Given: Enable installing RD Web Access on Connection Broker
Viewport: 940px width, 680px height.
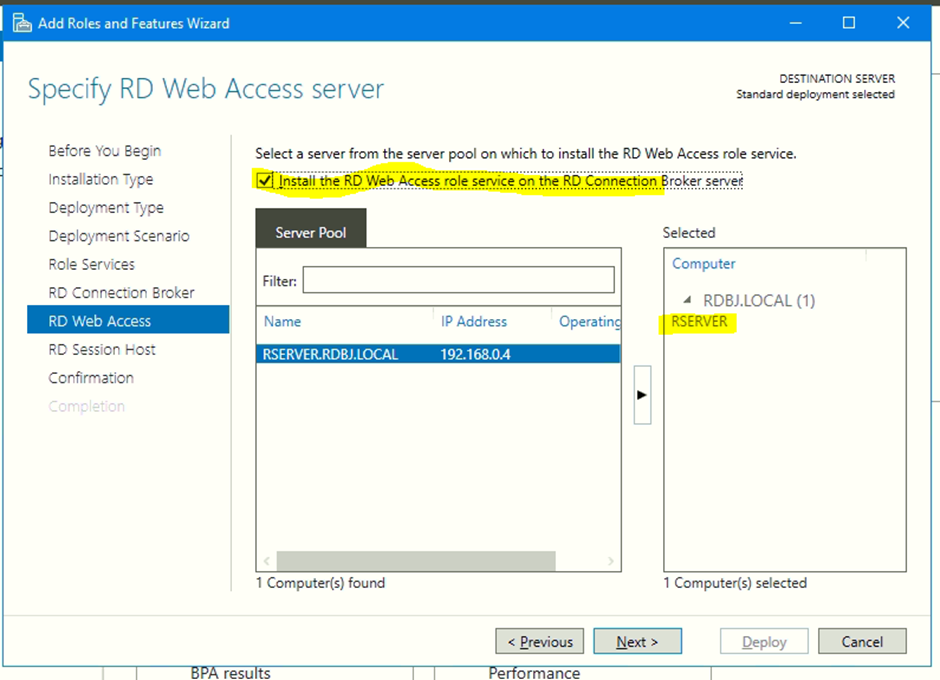Looking at the screenshot, I should tap(265, 181).
